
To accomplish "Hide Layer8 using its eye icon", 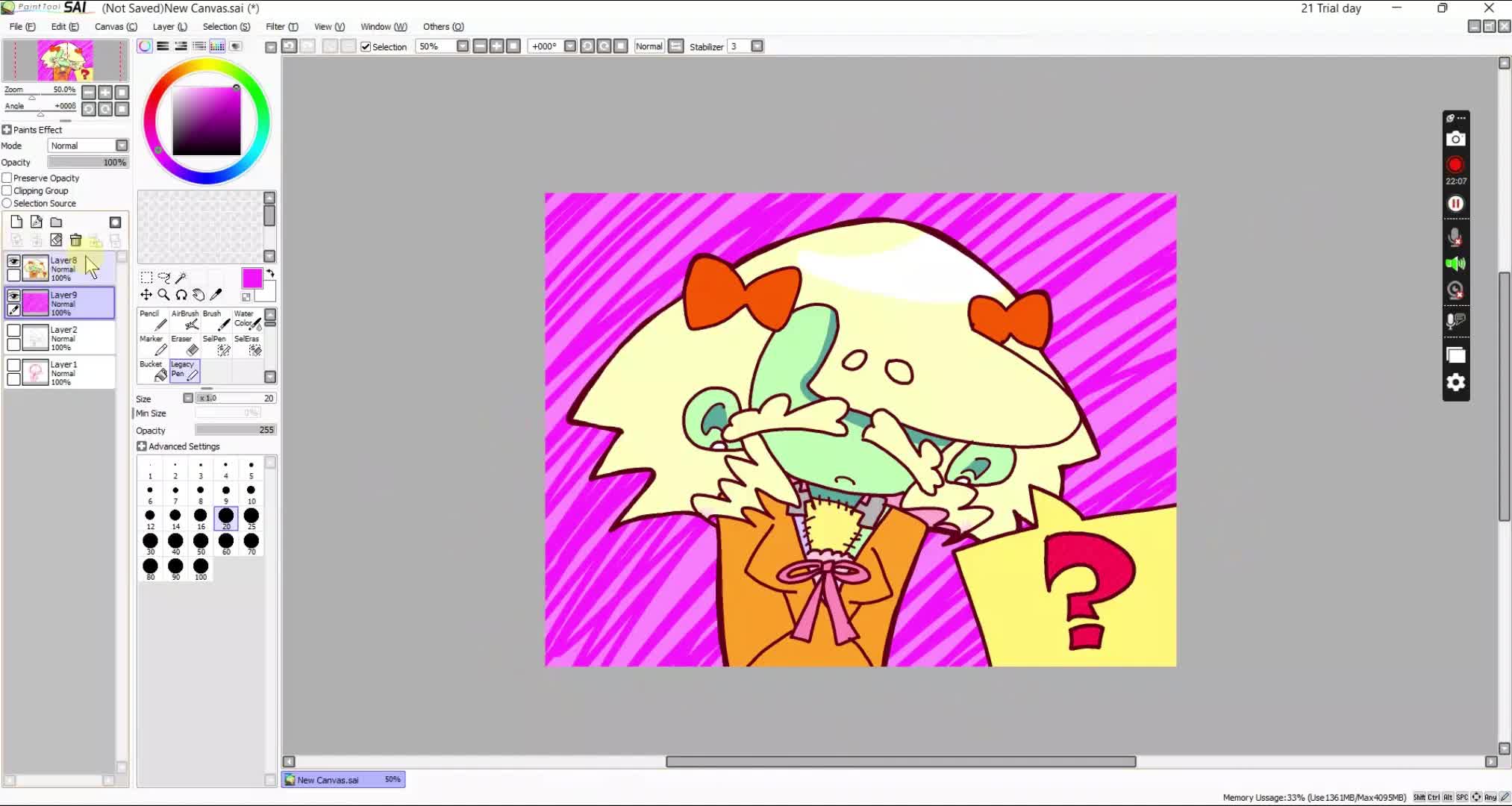I will point(13,260).
